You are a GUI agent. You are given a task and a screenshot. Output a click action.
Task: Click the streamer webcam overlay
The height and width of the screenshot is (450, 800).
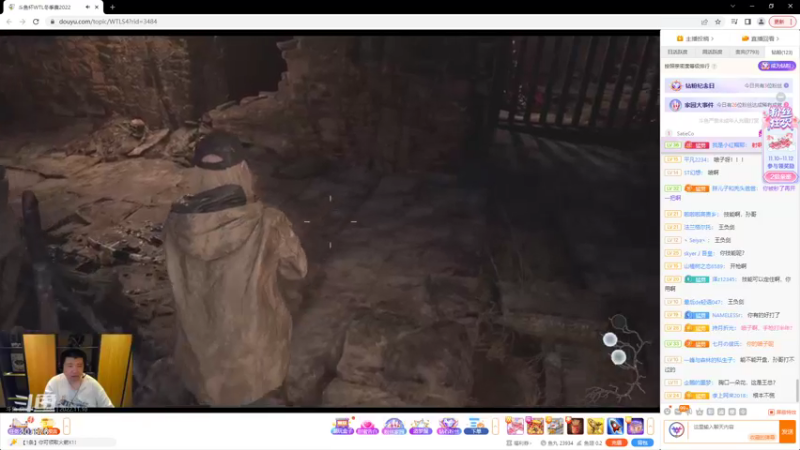point(66,370)
